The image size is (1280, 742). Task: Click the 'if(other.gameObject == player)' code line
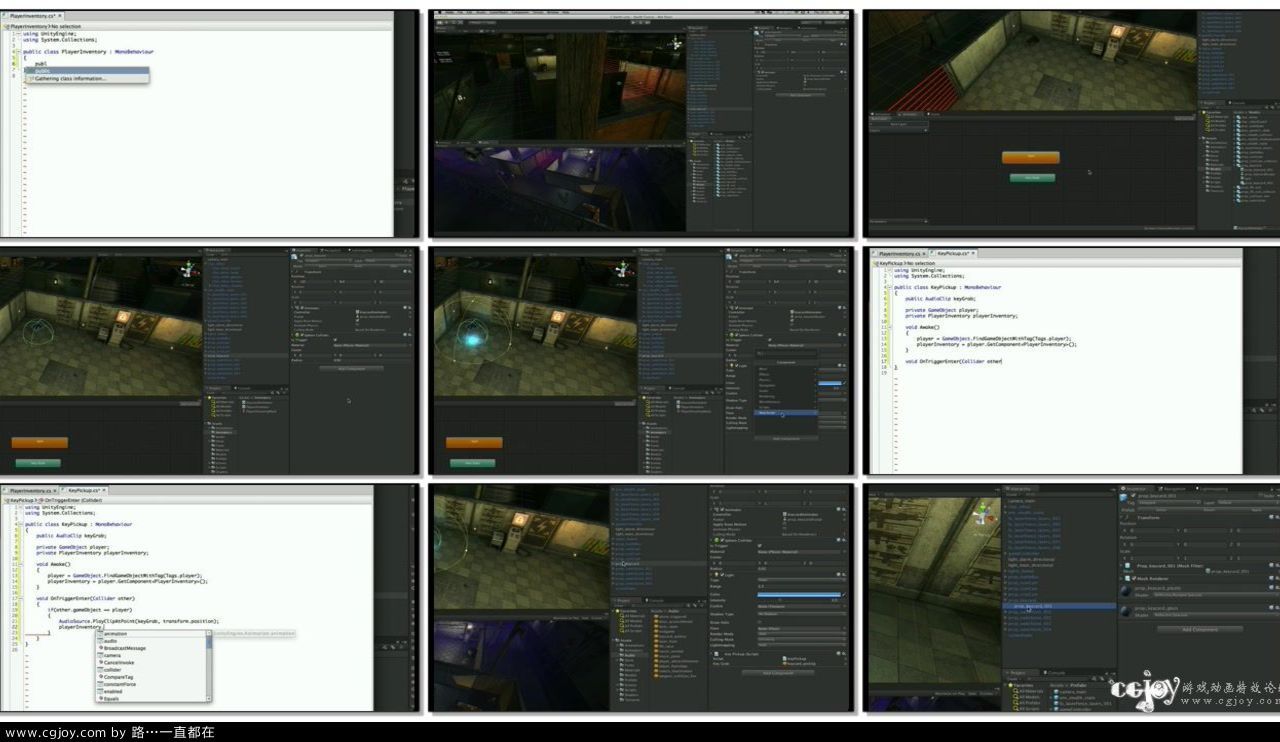pyautogui.click(x=90, y=609)
